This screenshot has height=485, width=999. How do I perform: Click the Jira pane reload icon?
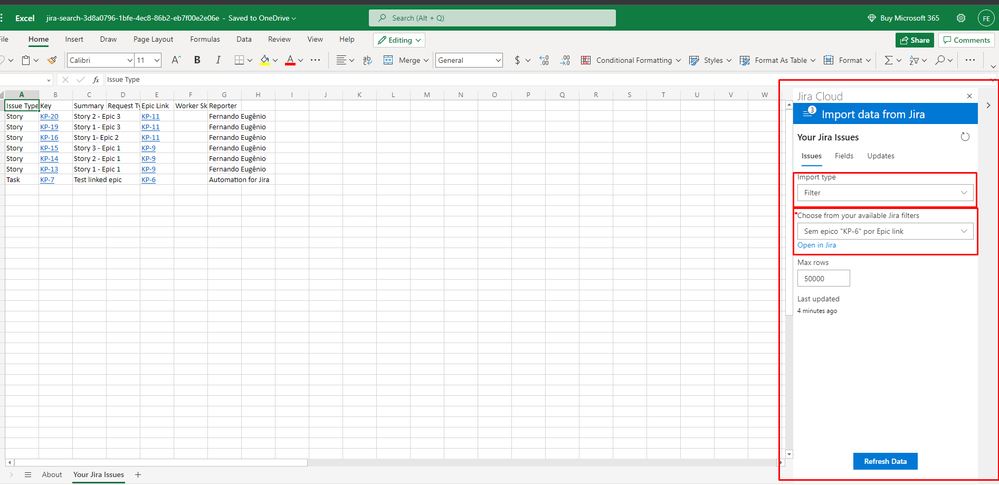(965, 137)
